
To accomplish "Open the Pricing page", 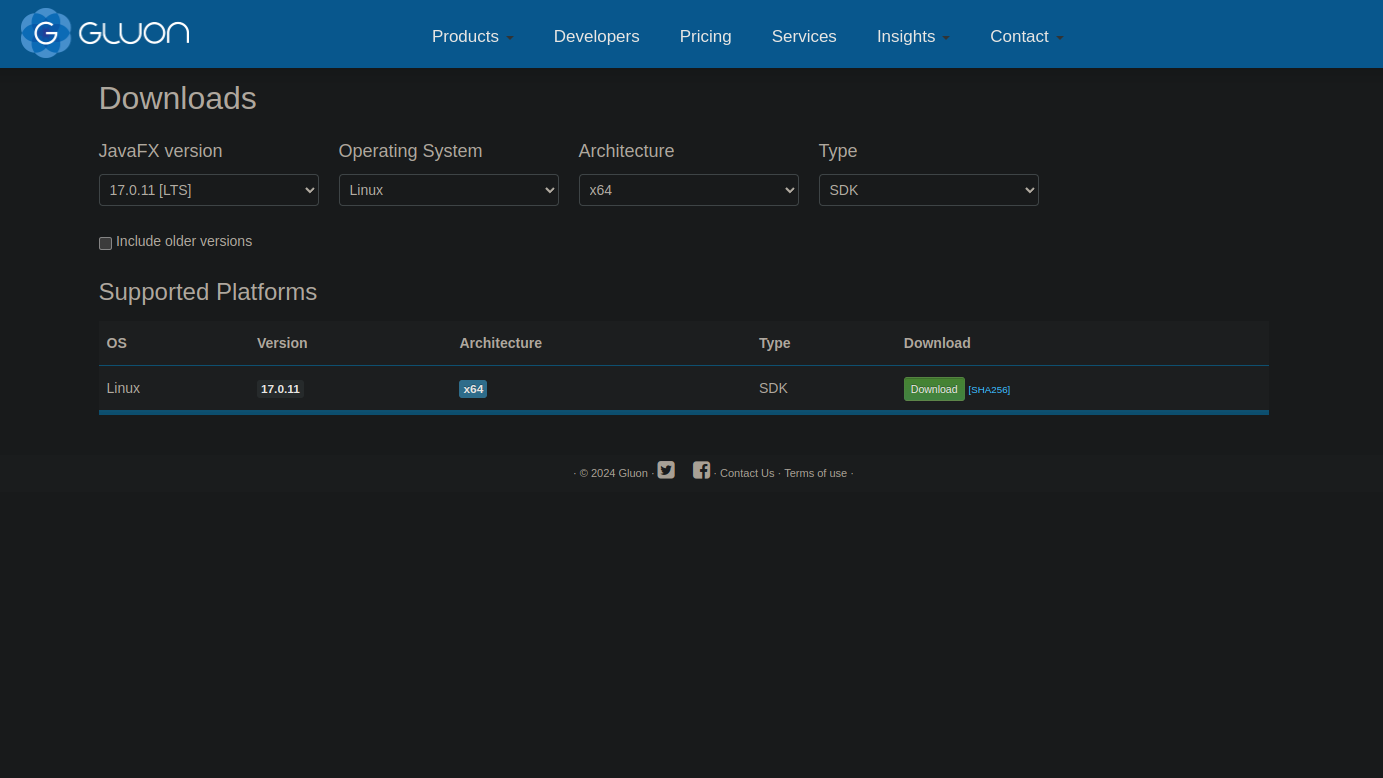I will click(x=705, y=36).
